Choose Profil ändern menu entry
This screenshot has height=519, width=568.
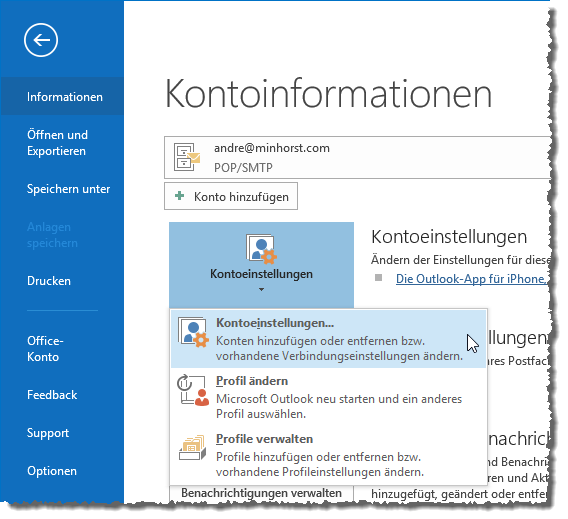pos(328,397)
